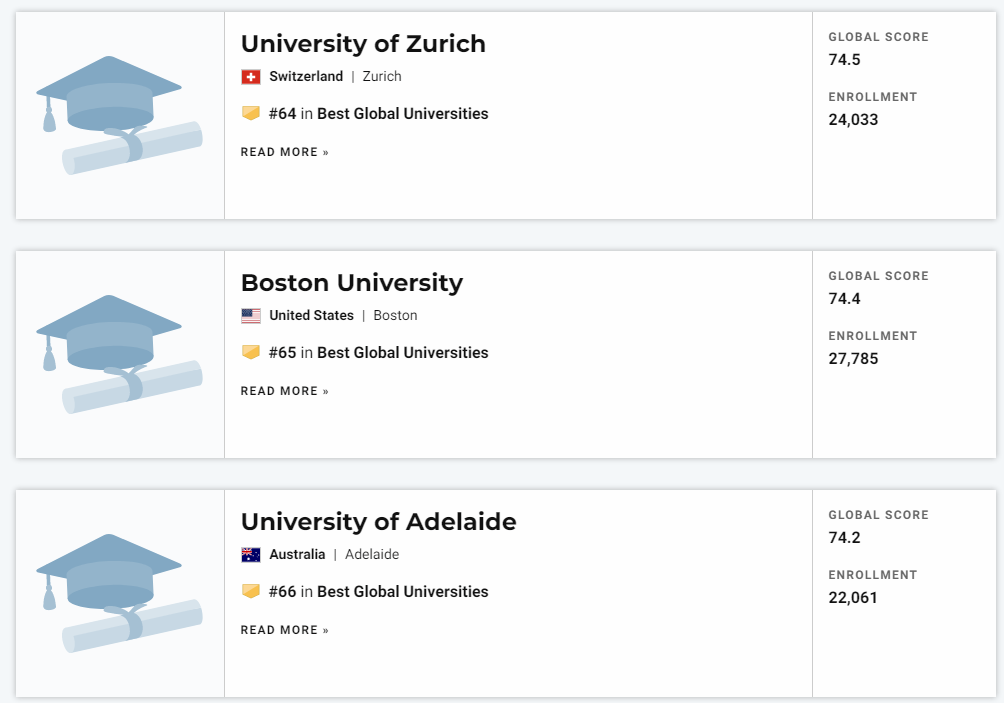Click Read More under University of Adelaide

click(284, 630)
